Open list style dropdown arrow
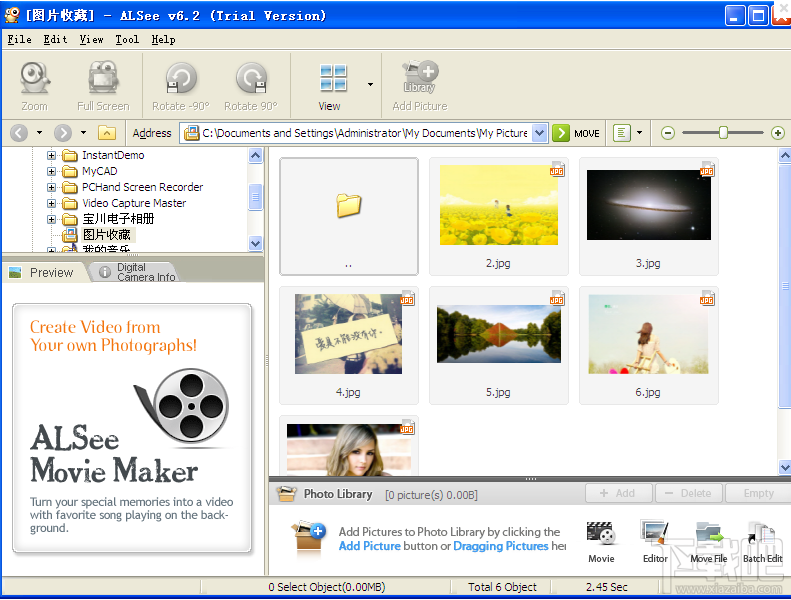The height and width of the screenshot is (600, 791). pos(639,133)
